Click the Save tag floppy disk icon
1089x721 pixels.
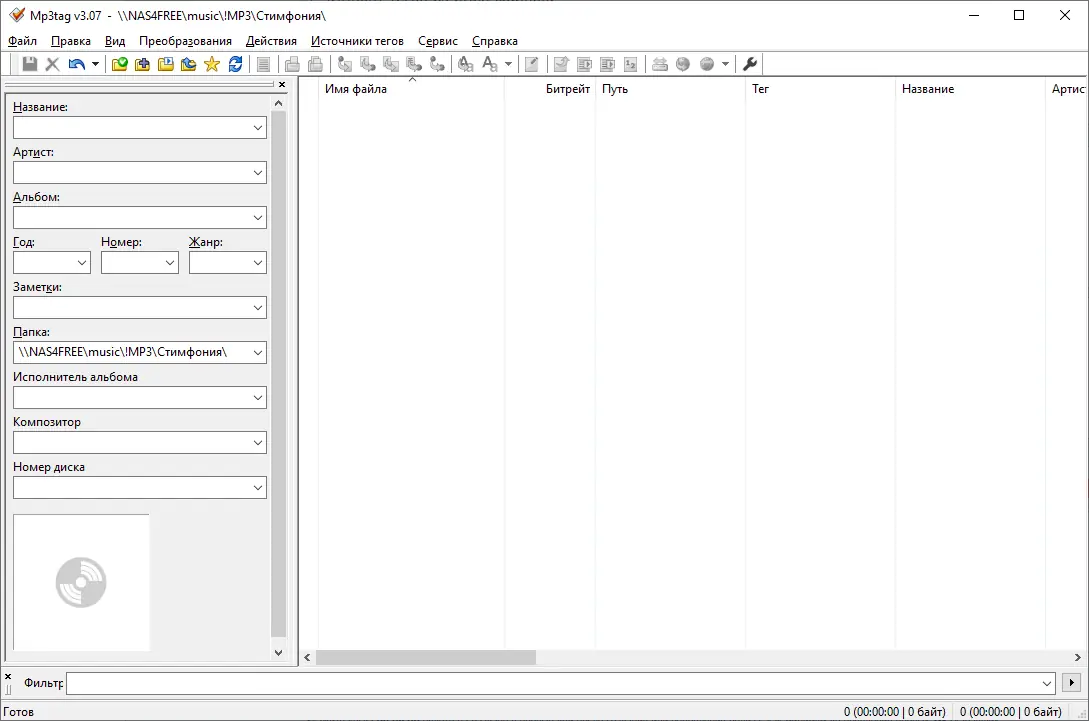[x=29, y=64]
